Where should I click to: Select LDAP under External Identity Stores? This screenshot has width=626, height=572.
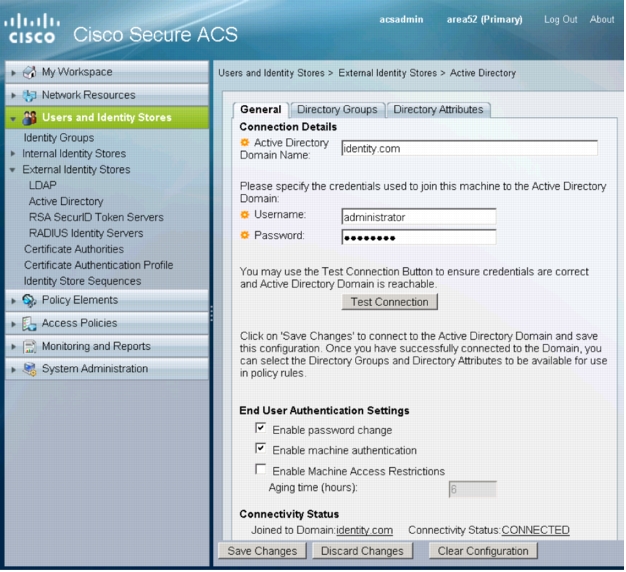pyautogui.click(x=43, y=186)
